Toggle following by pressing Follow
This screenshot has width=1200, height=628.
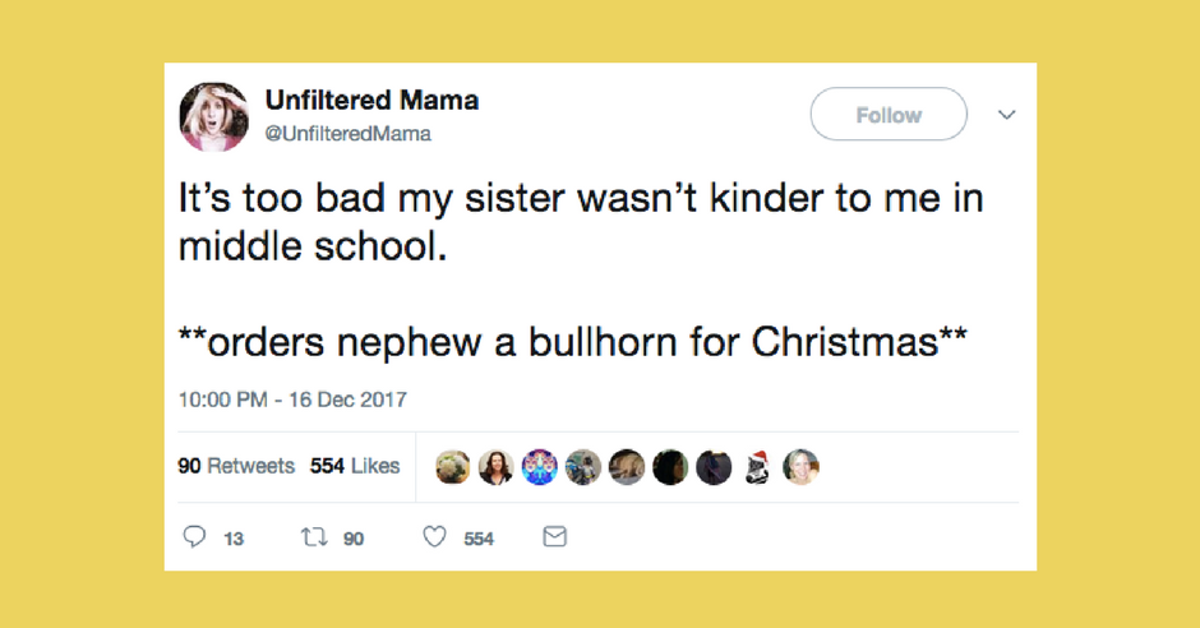point(887,114)
